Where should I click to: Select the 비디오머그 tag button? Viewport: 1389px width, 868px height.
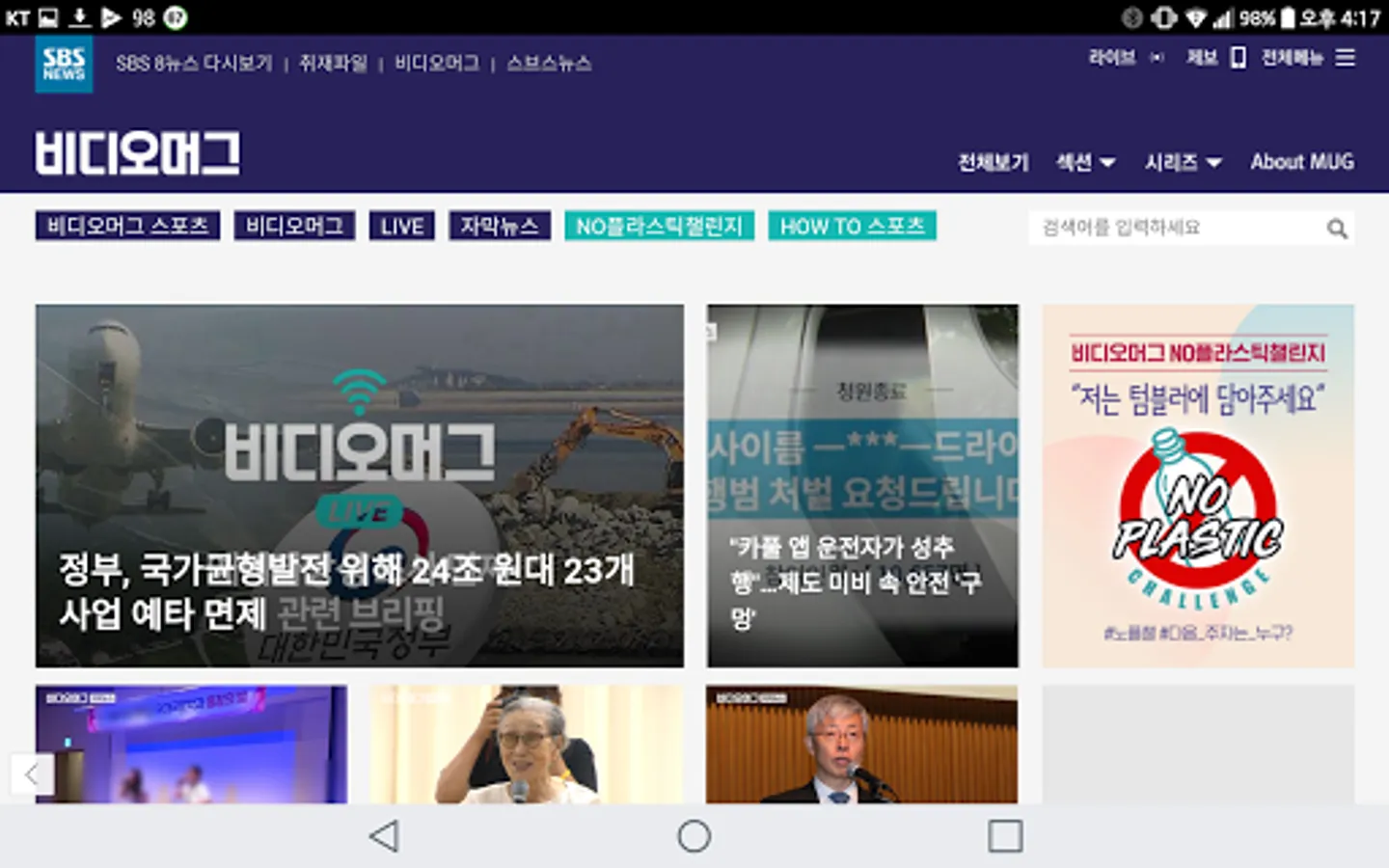294,226
